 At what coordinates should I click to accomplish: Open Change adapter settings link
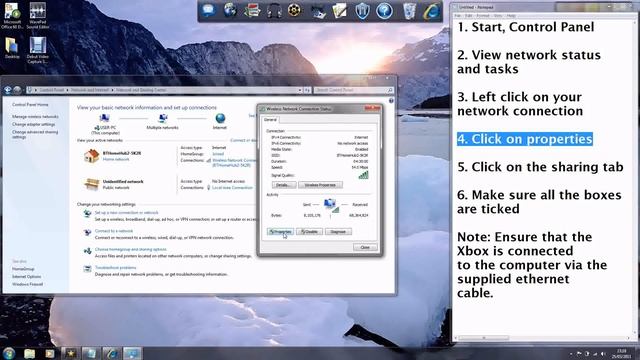point(33,124)
